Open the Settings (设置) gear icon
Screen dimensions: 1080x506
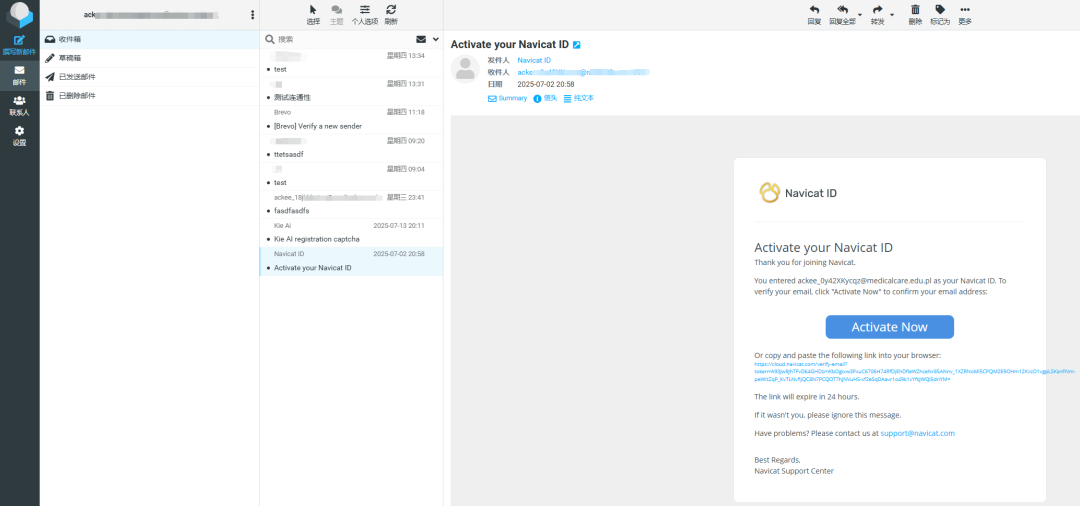tap(19, 131)
